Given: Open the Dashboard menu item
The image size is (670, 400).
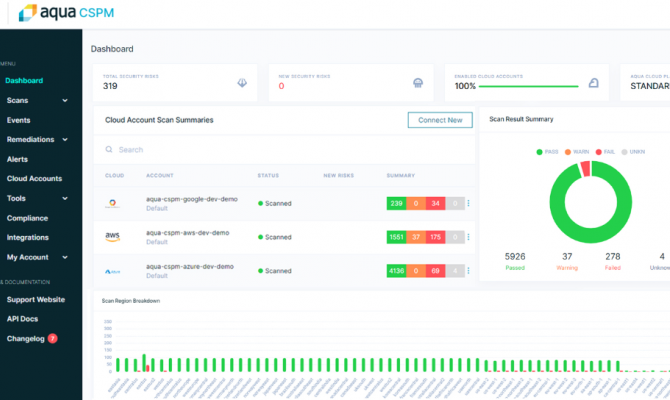Looking at the screenshot, I should pos(24,80).
